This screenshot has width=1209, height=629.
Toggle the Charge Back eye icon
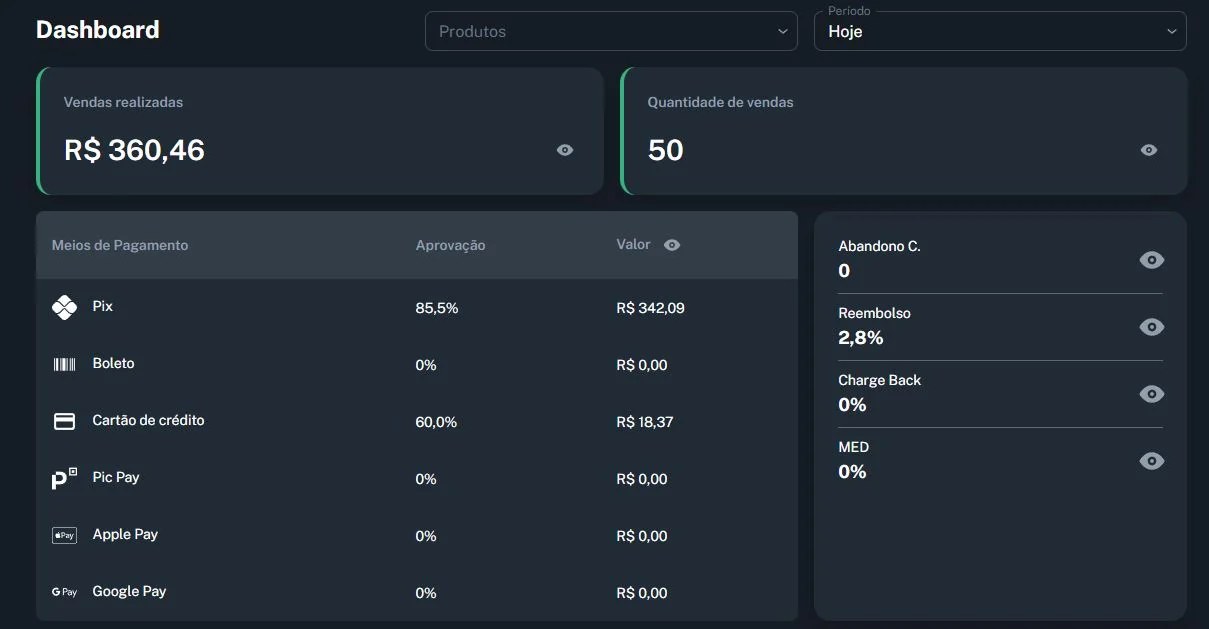(1152, 394)
